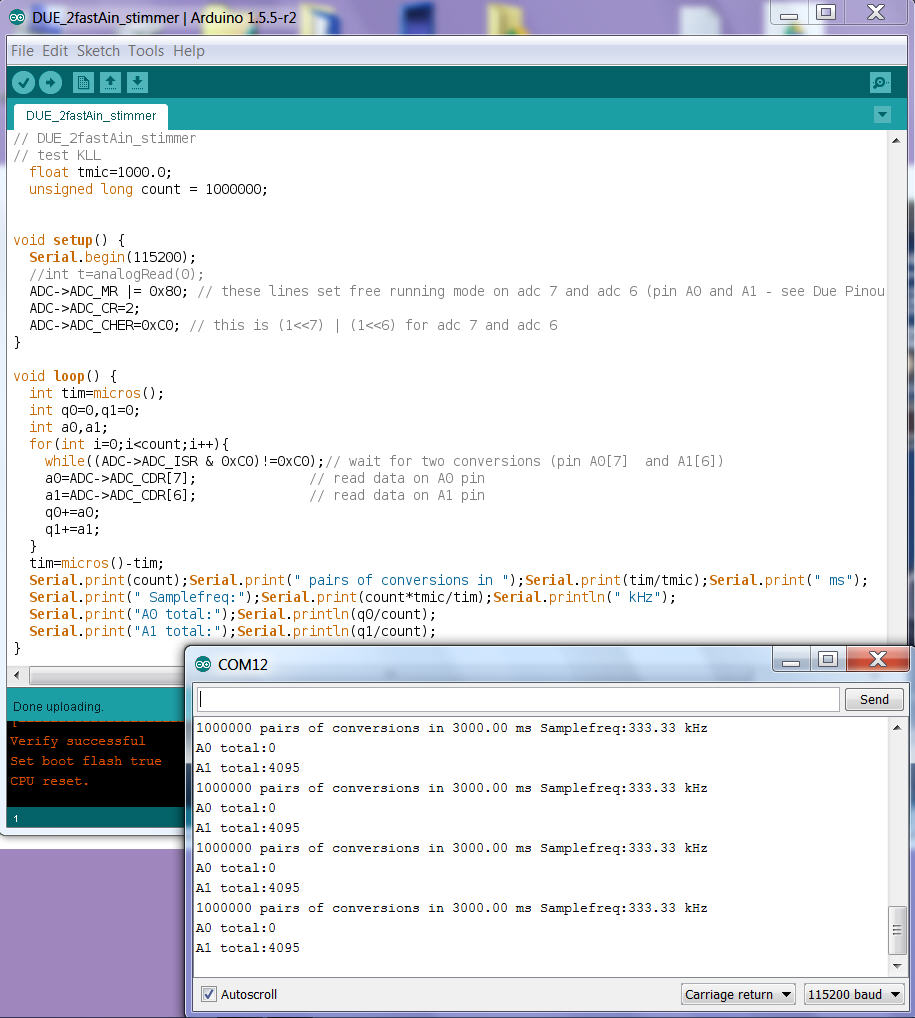Open the Serial Monitor magnifier icon

click(879, 82)
